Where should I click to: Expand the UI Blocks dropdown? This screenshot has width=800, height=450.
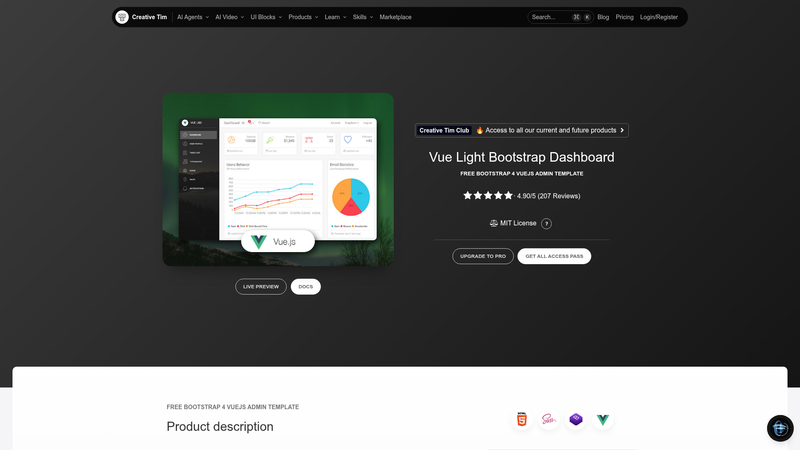point(266,17)
